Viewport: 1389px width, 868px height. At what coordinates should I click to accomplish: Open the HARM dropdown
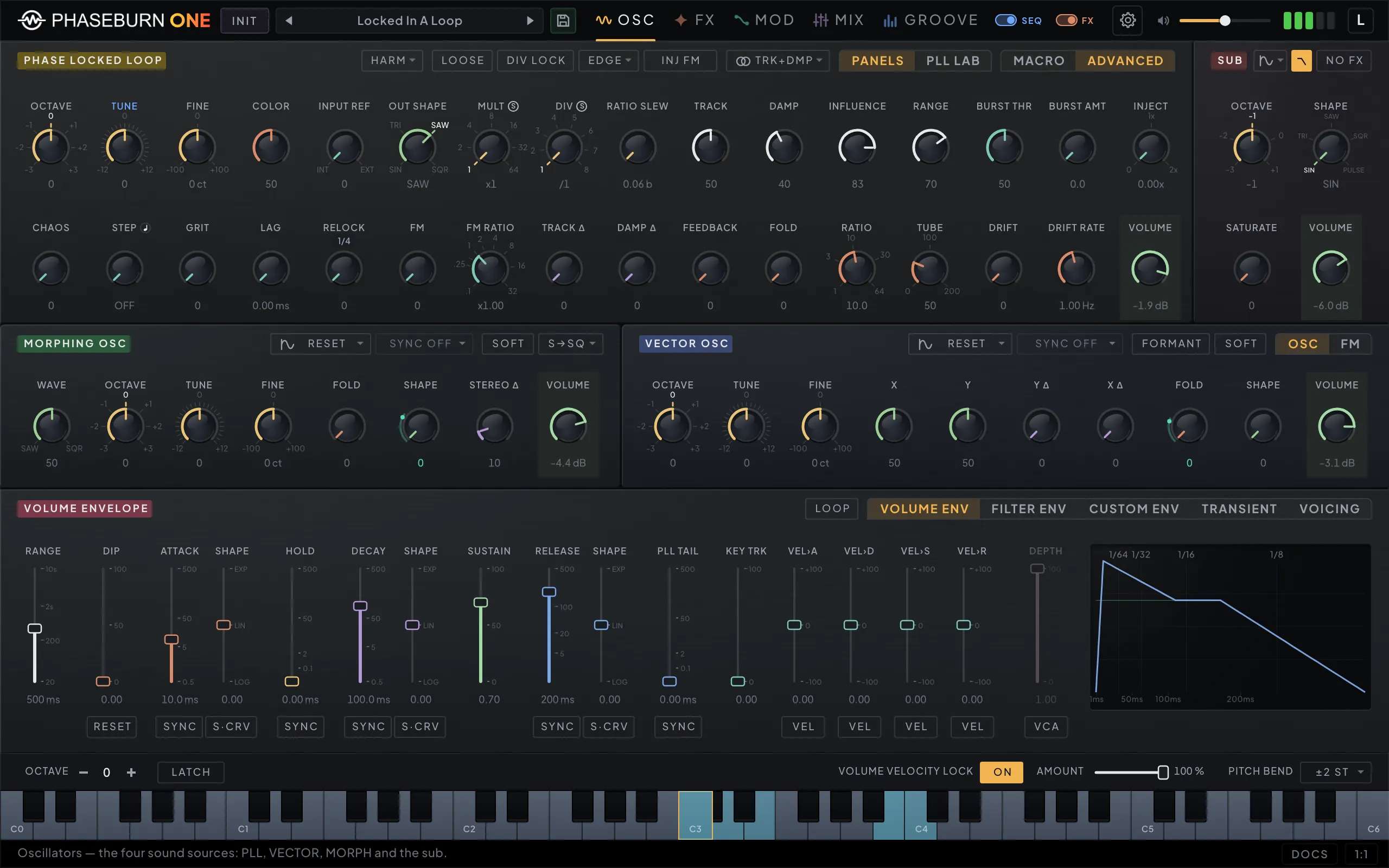(x=392, y=60)
